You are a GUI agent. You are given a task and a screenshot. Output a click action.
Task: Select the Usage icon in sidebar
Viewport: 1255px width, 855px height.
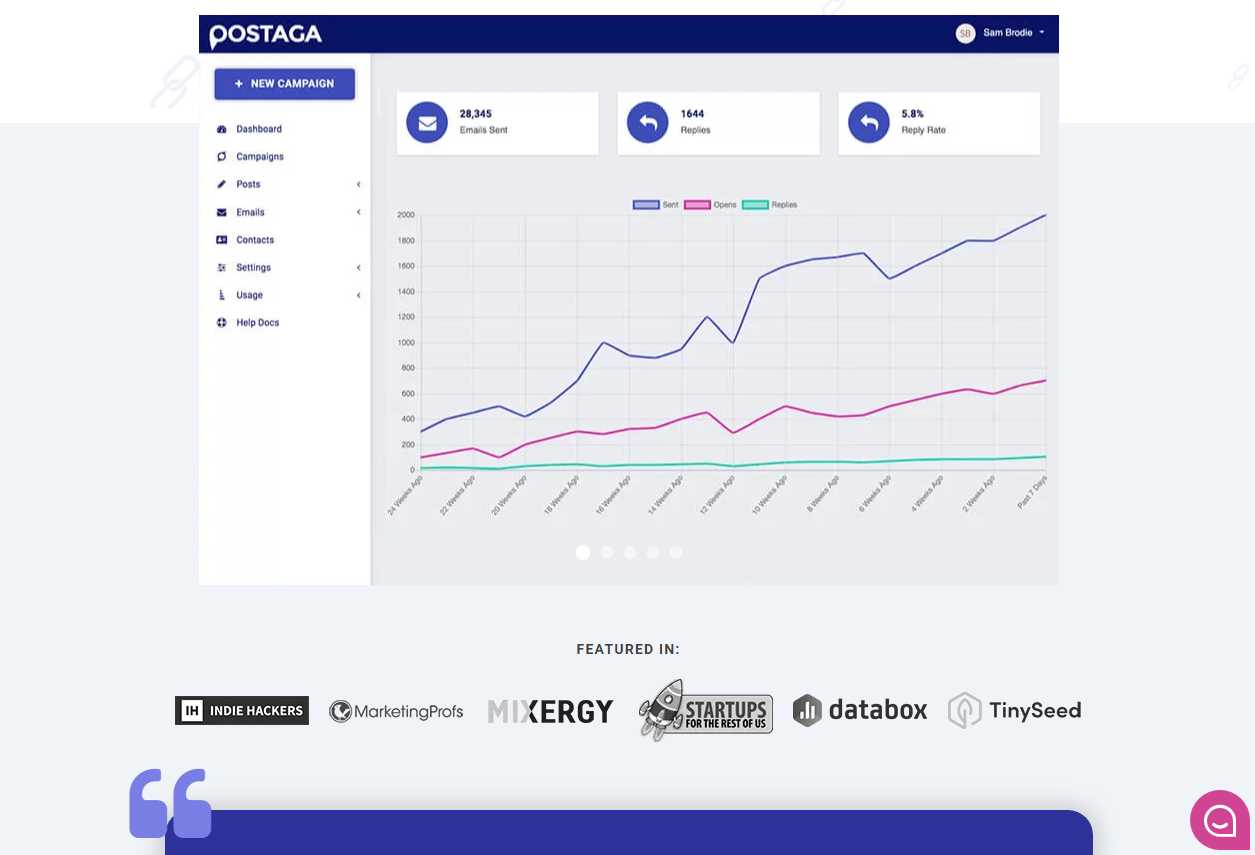[222, 295]
